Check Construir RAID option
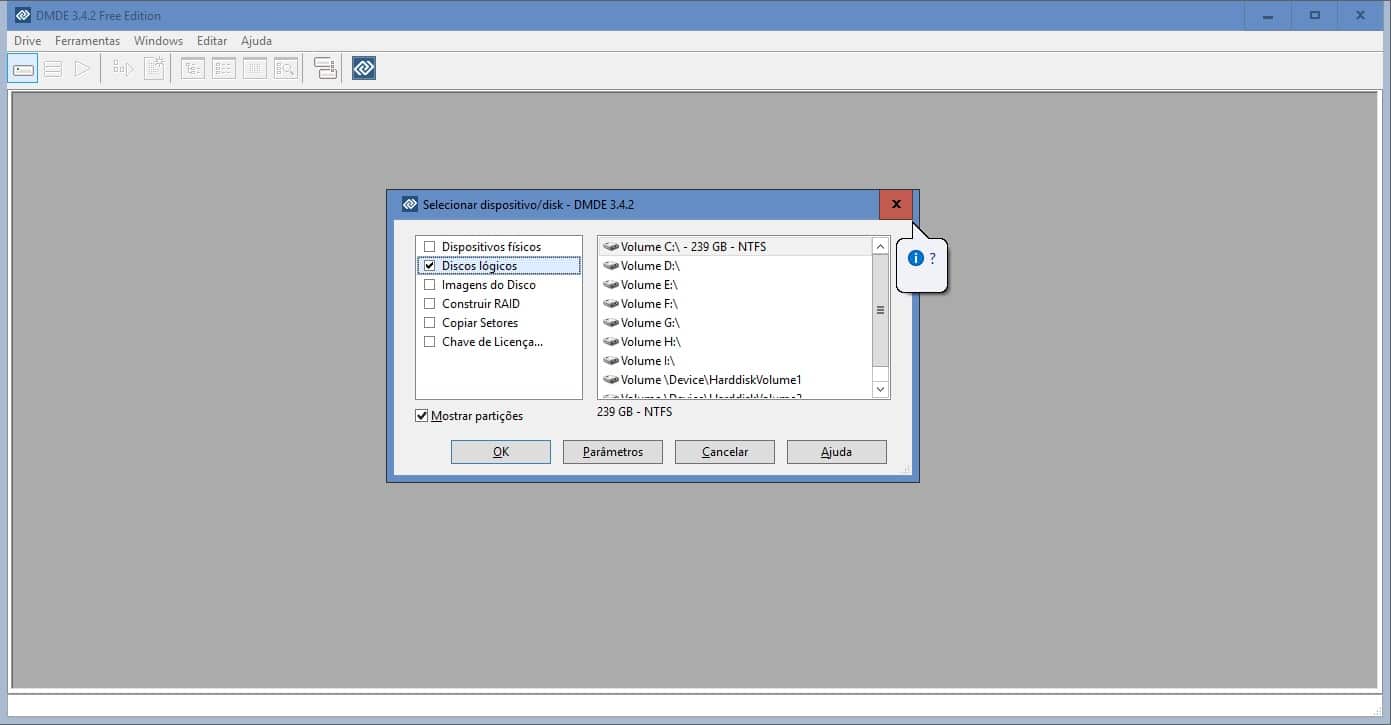 click(430, 304)
